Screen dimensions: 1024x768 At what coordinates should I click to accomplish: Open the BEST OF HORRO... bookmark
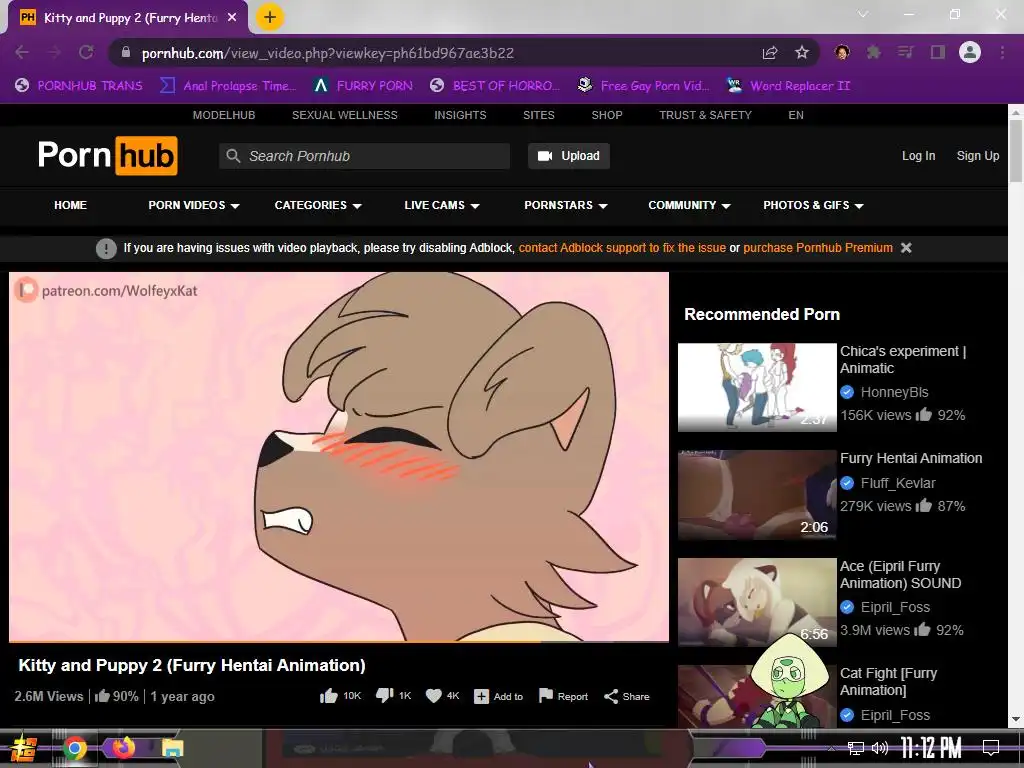pyautogui.click(x=495, y=86)
